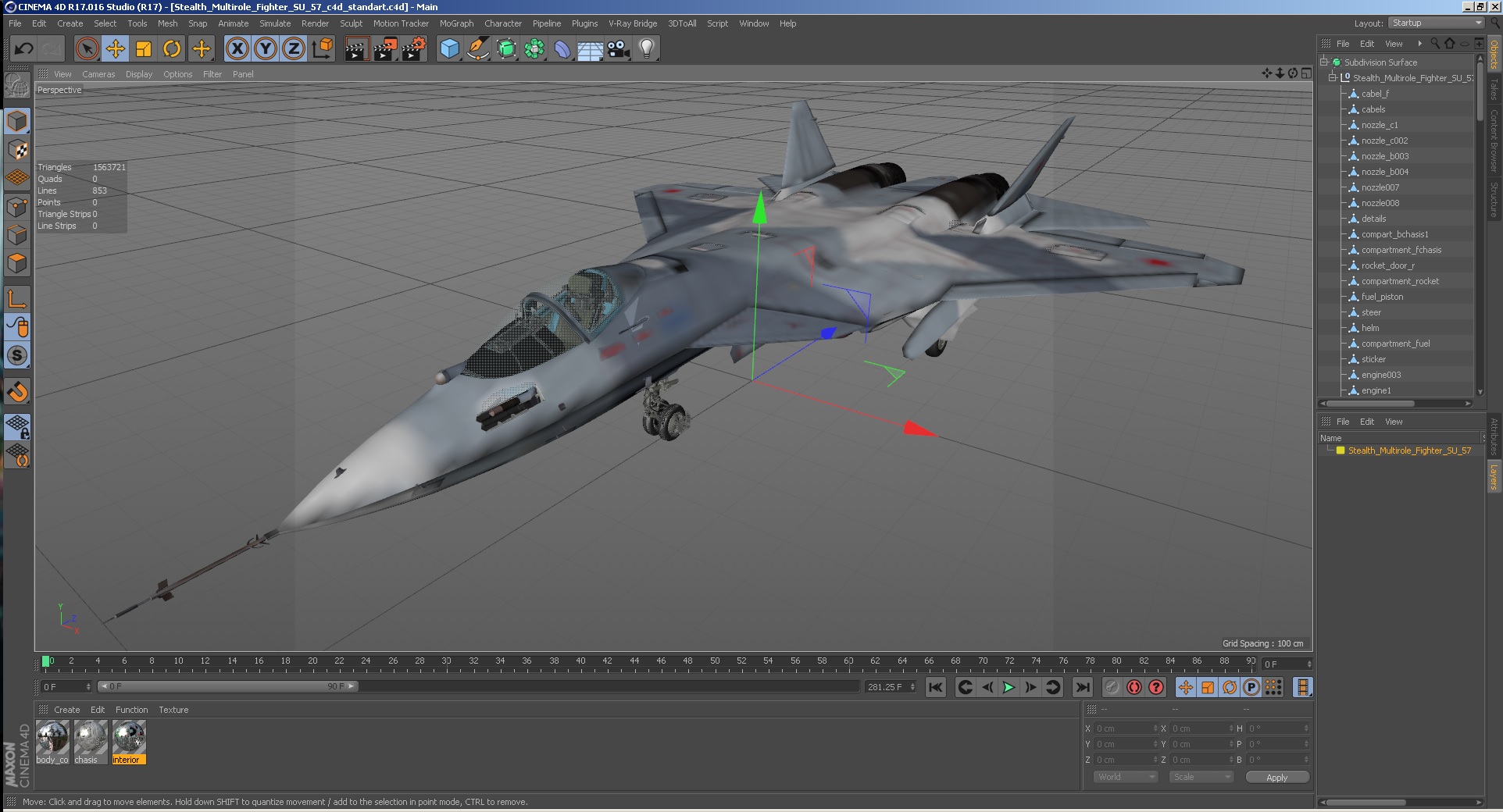
Task: Collapse Stealth_Multirole_Fighter_SU_57 null
Action: 1333,77
